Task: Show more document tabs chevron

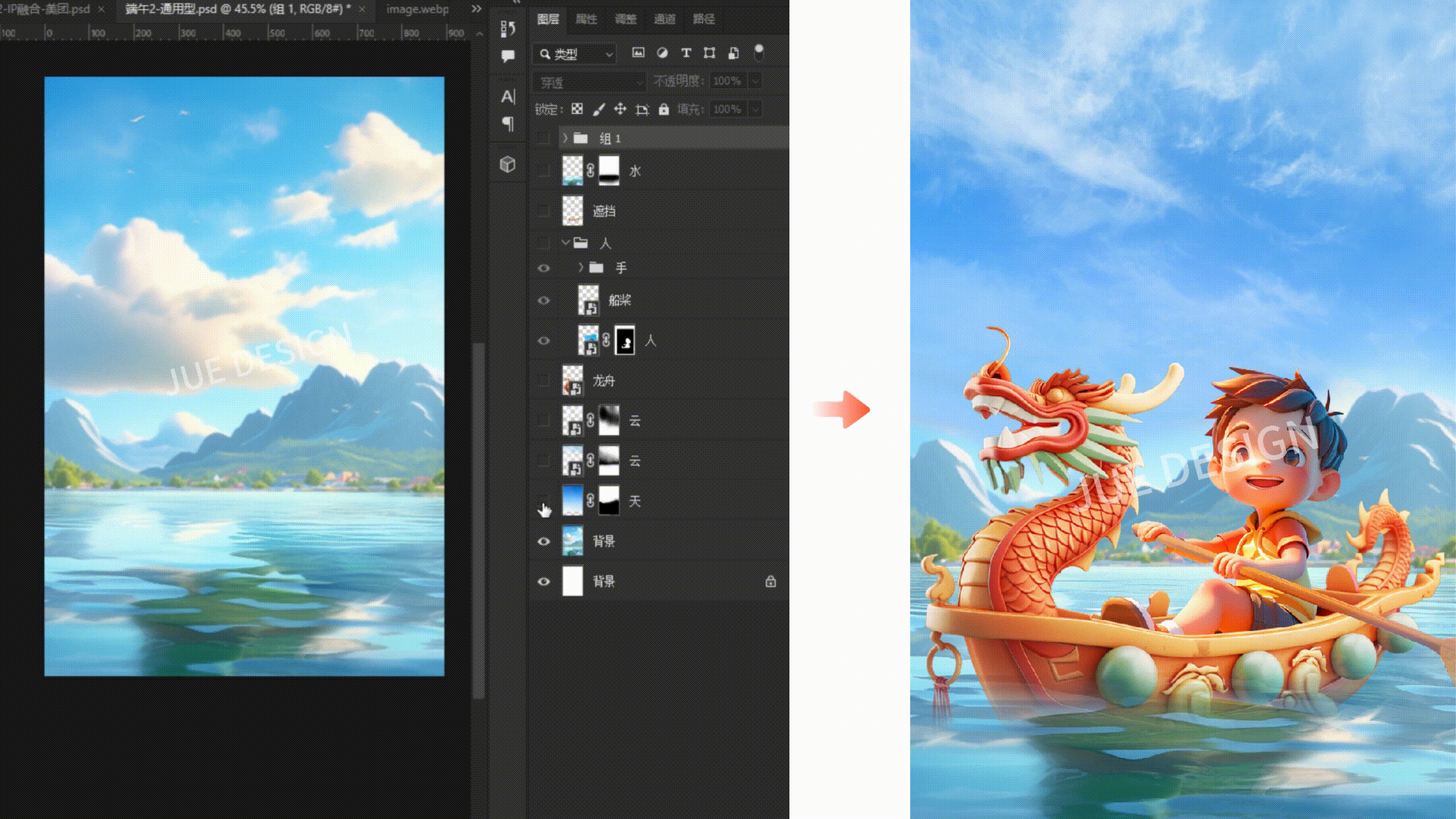Action: (x=477, y=9)
